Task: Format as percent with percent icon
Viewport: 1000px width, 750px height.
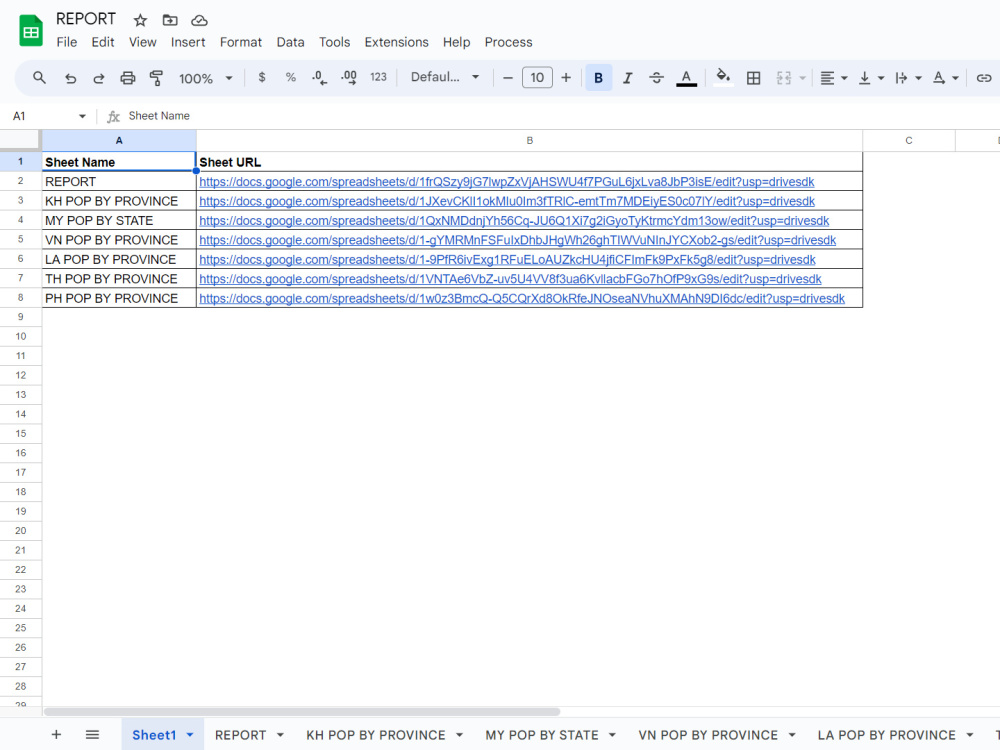Action: [x=291, y=77]
